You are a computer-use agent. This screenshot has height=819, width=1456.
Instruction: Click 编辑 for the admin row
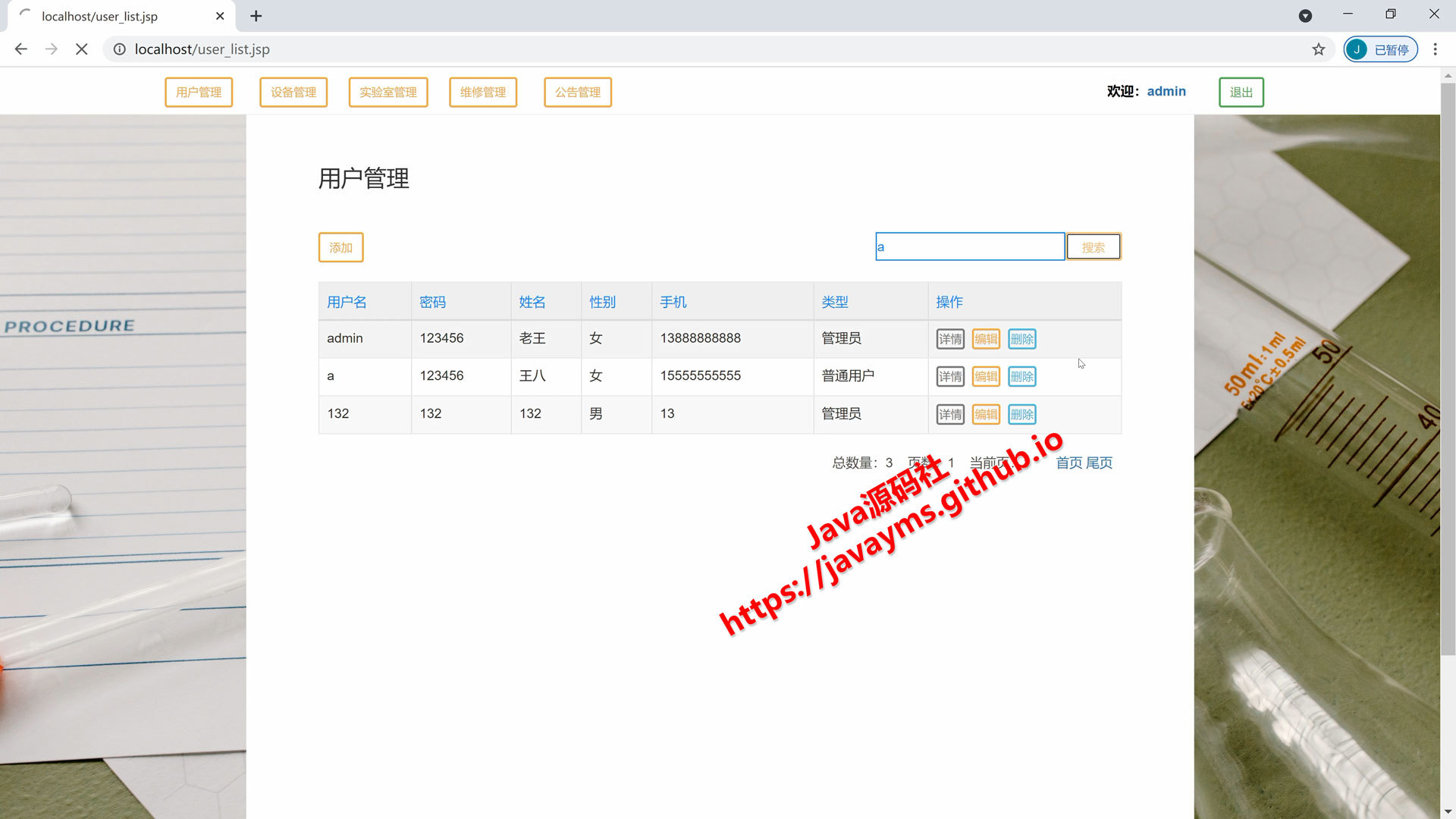(986, 339)
